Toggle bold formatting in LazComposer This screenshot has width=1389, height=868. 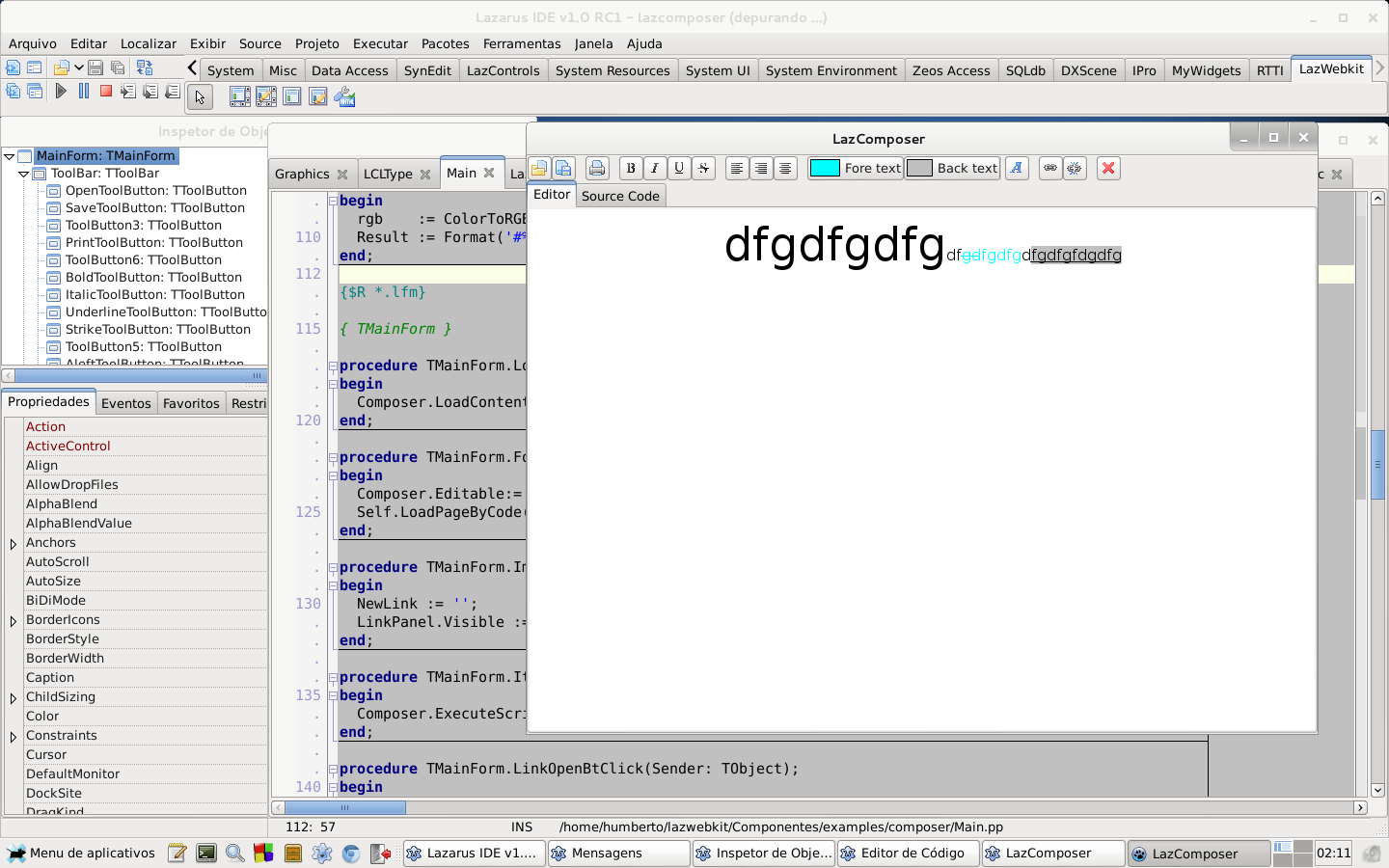(x=630, y=168)
